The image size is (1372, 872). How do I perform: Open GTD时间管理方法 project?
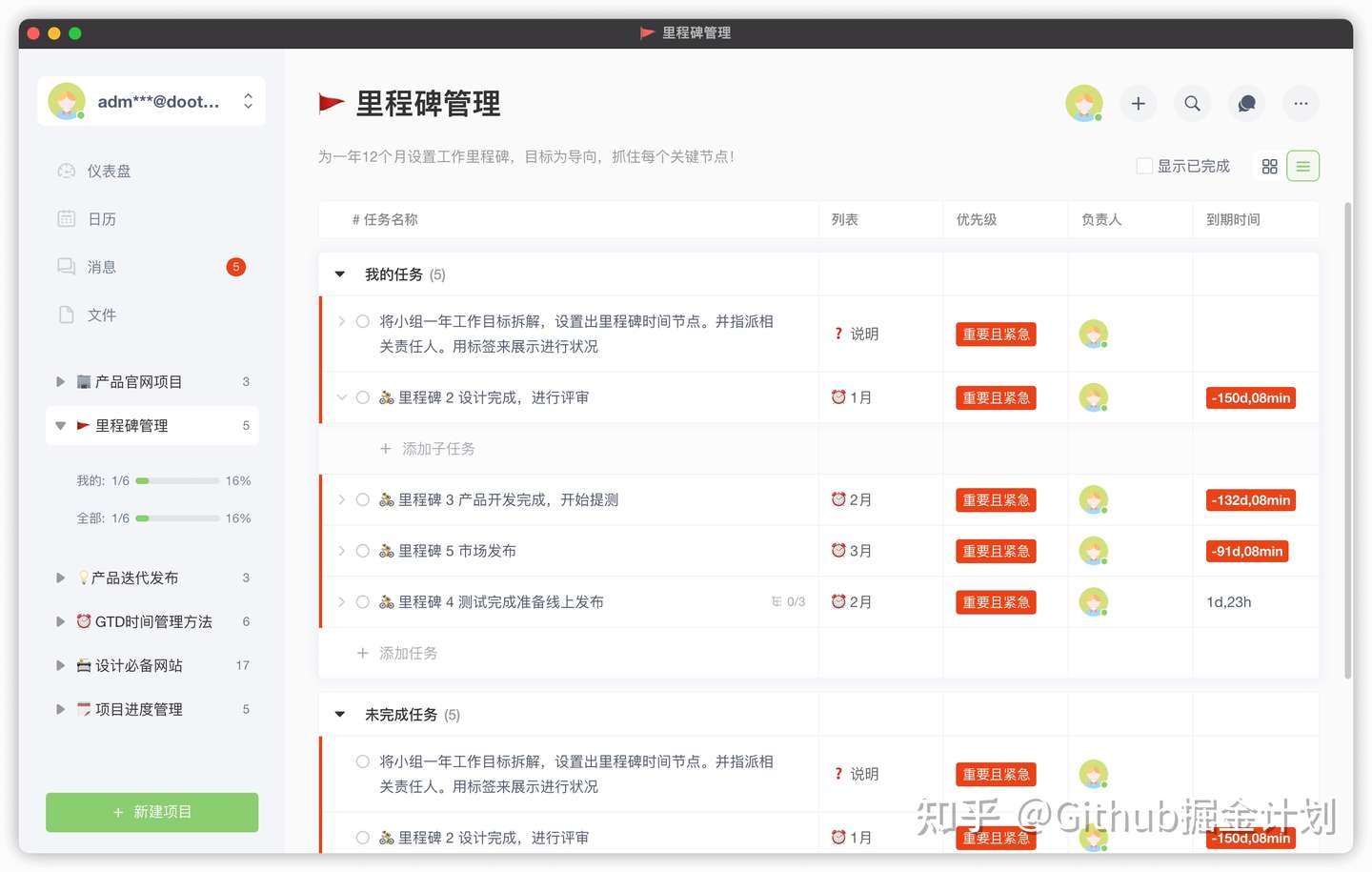(x=151, y=622)
